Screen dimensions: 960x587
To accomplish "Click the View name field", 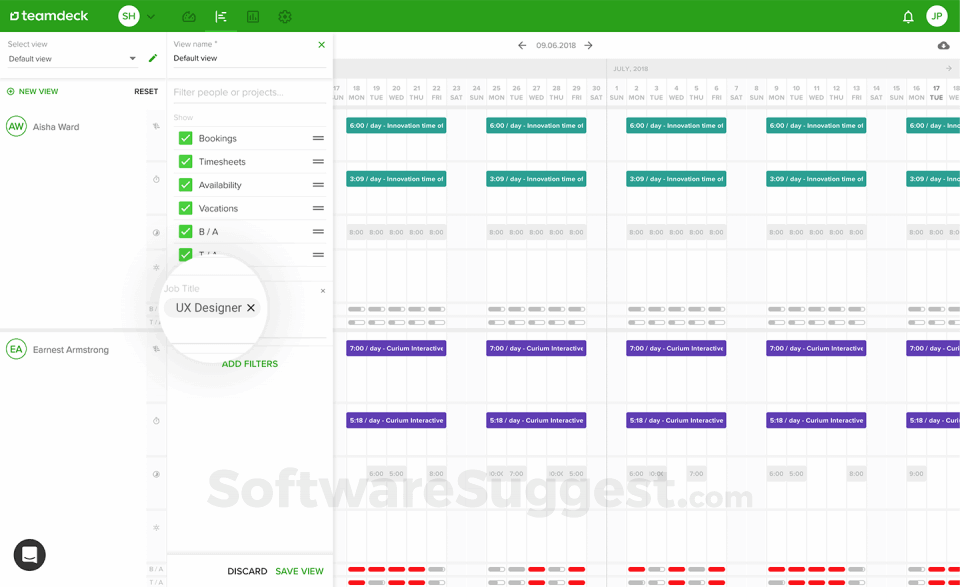I will [249, 58].
